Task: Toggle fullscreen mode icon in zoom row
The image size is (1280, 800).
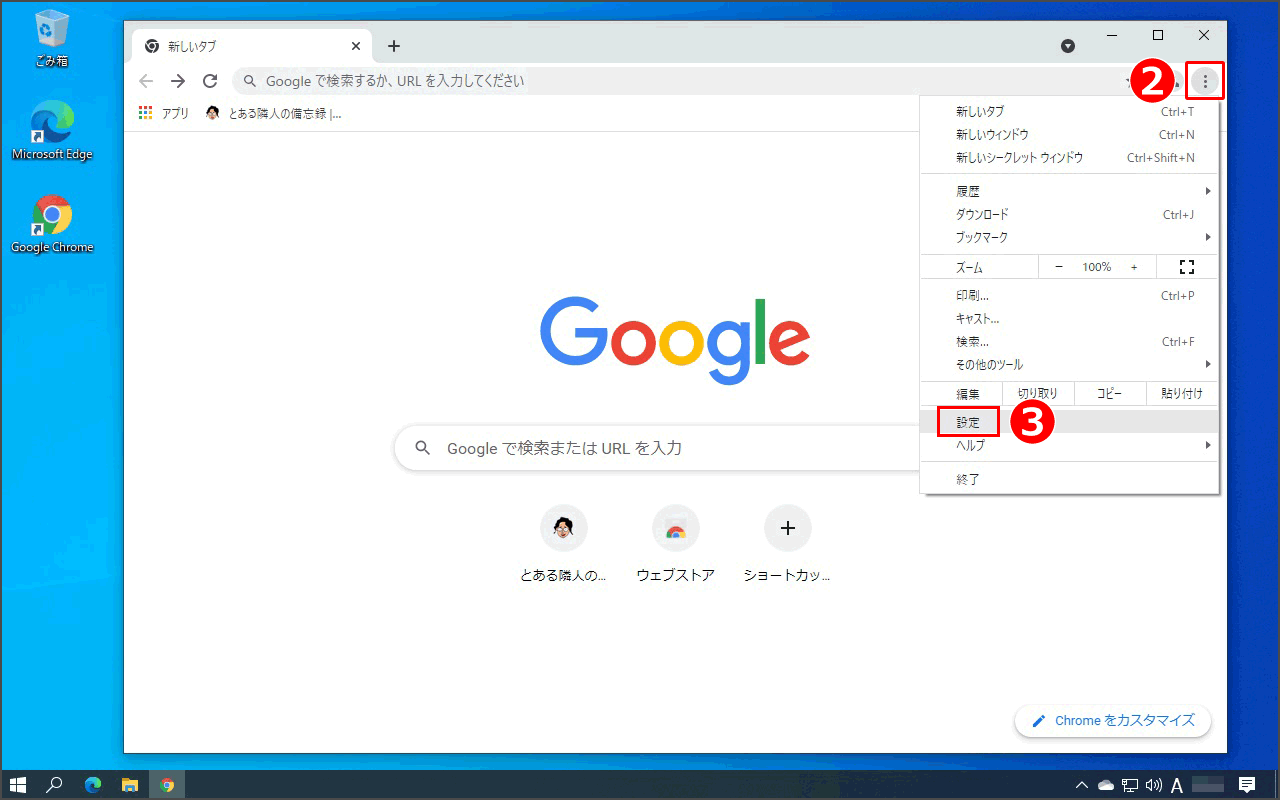Action: [1187, 267]
